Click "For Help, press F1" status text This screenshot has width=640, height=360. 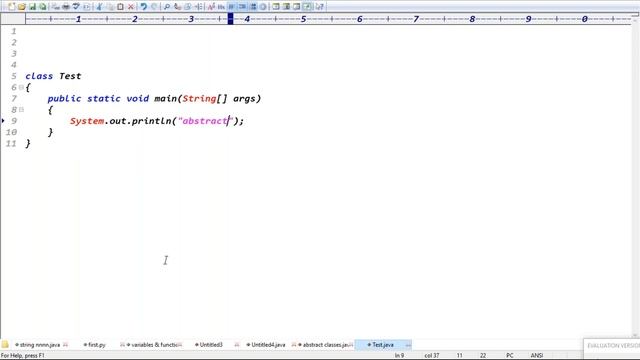tap(23, 356)
